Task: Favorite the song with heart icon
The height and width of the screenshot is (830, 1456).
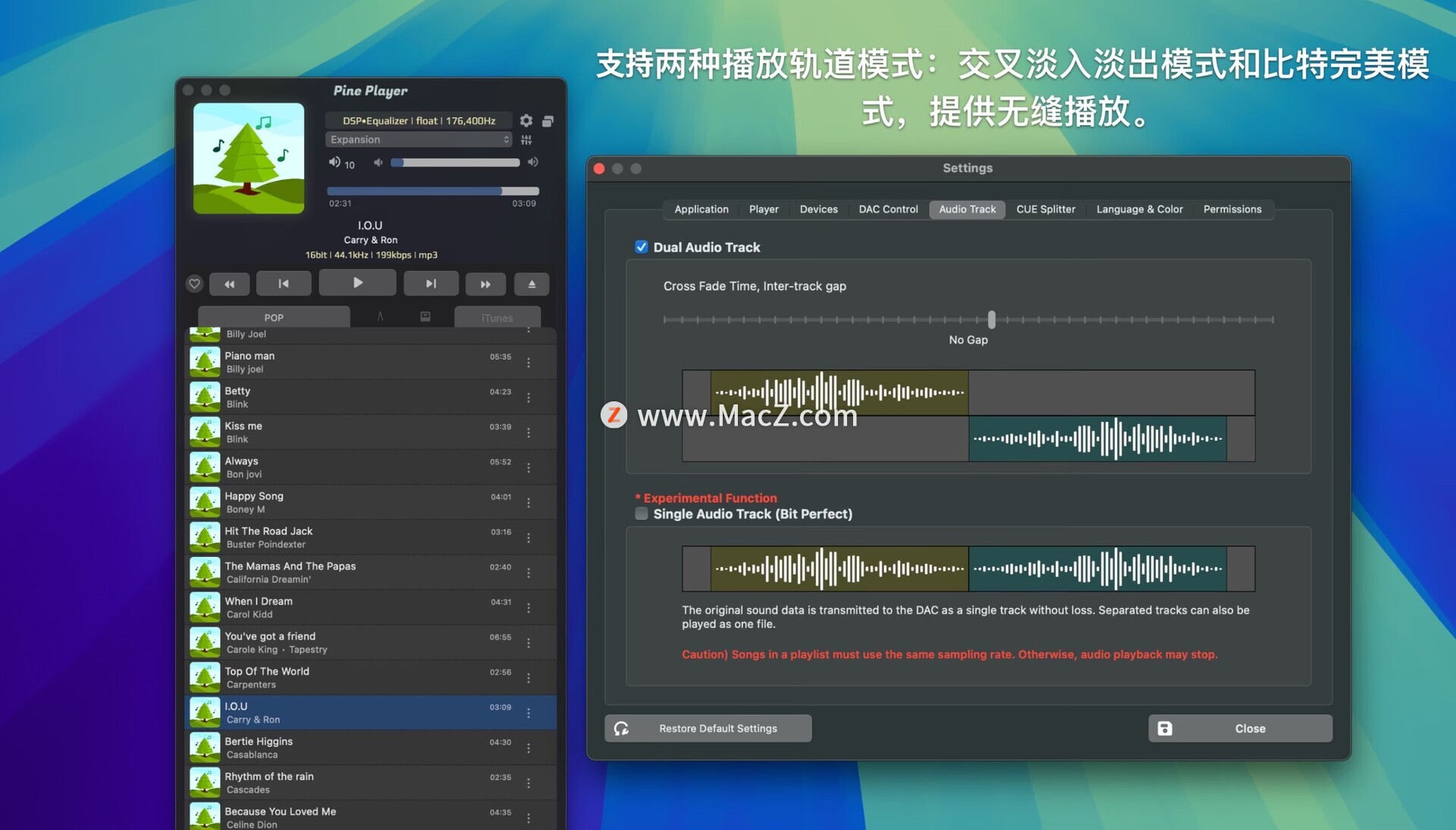Action: 195,284
